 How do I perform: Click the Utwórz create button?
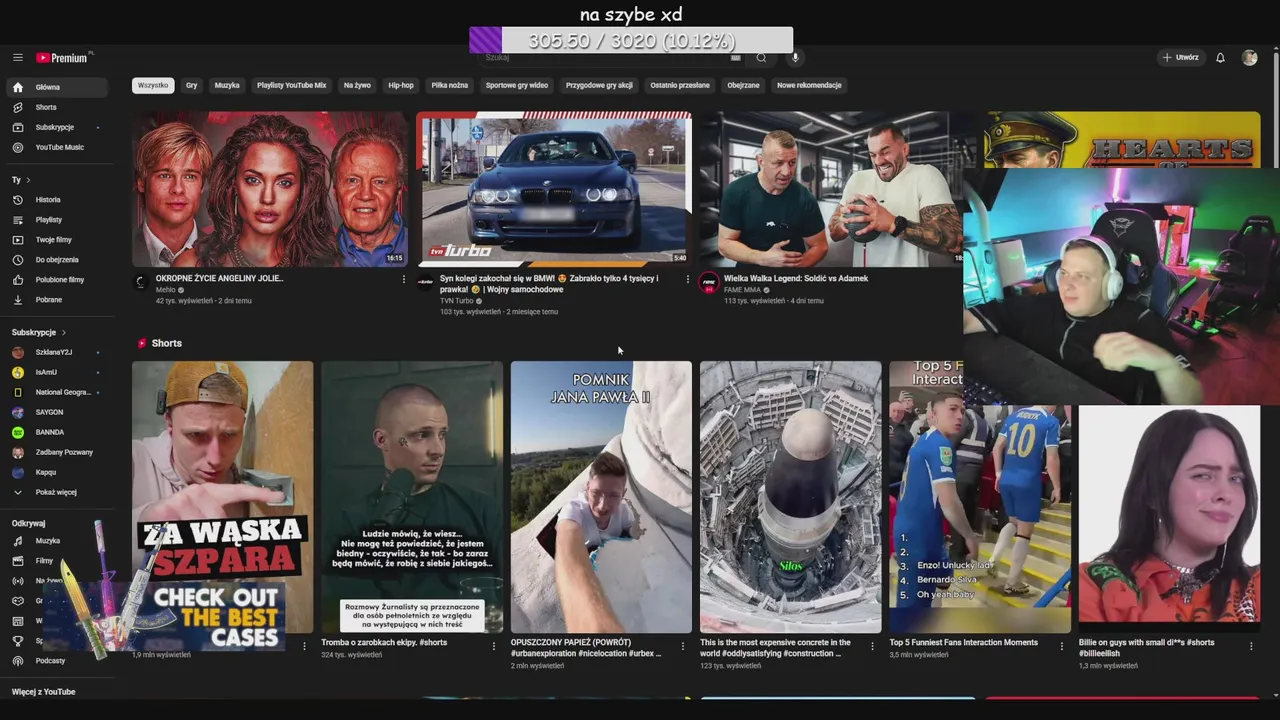(x=1180, y=58)
